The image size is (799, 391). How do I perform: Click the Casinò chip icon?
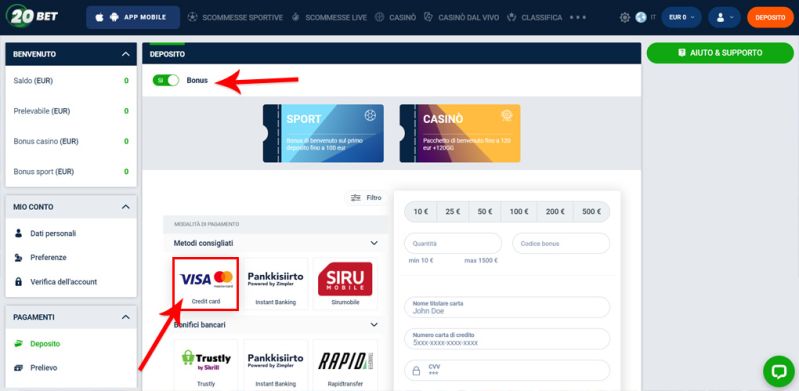(379, 17)
